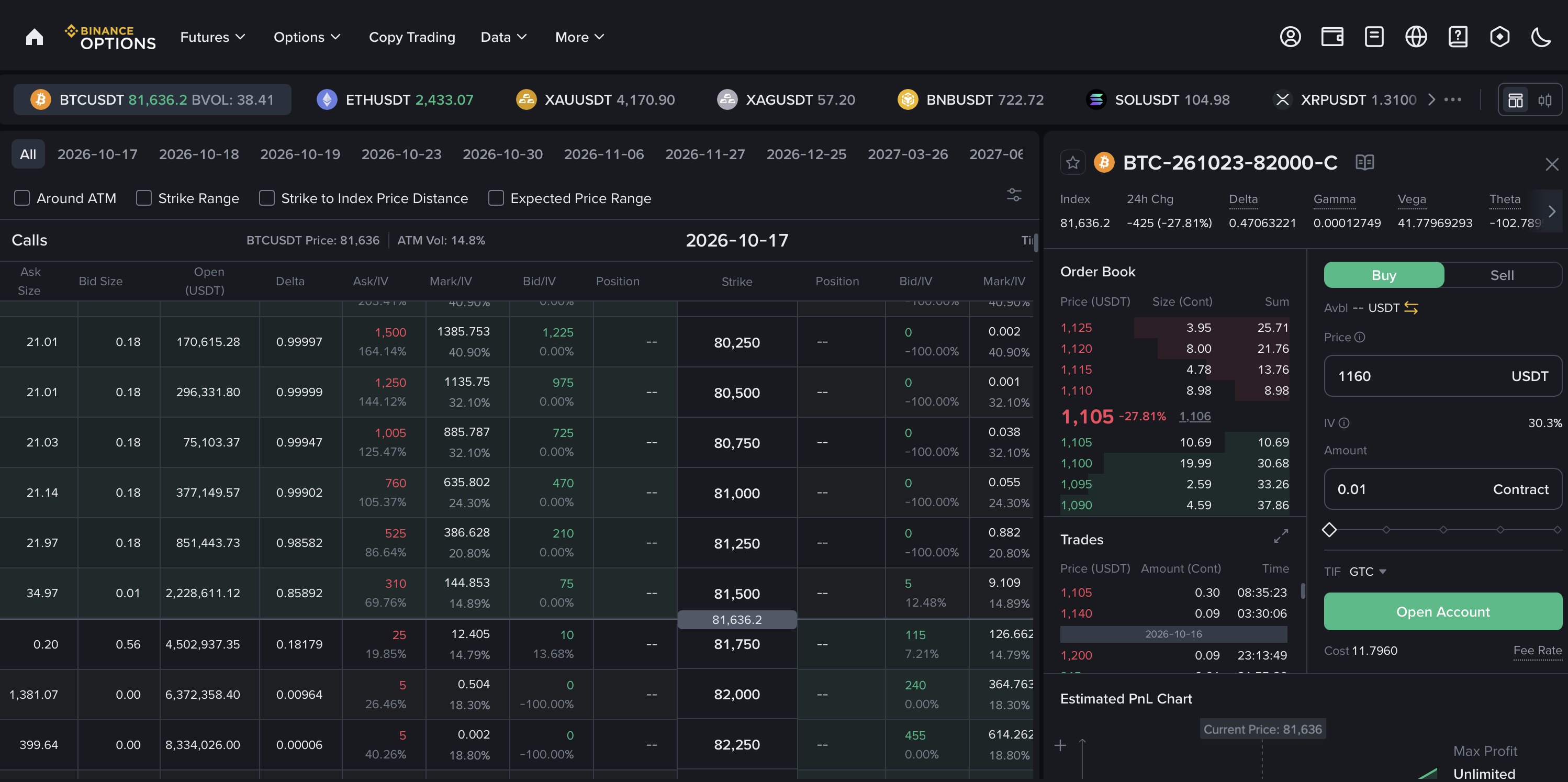Open the three-dot more tickers menu

[1452, 99]
